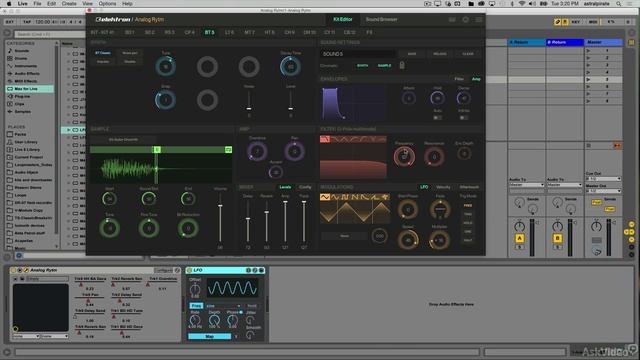The width and height of the screenshot is (640, 360).
Task: Open the Master Out dropdown
Action: tap(603, 191)
